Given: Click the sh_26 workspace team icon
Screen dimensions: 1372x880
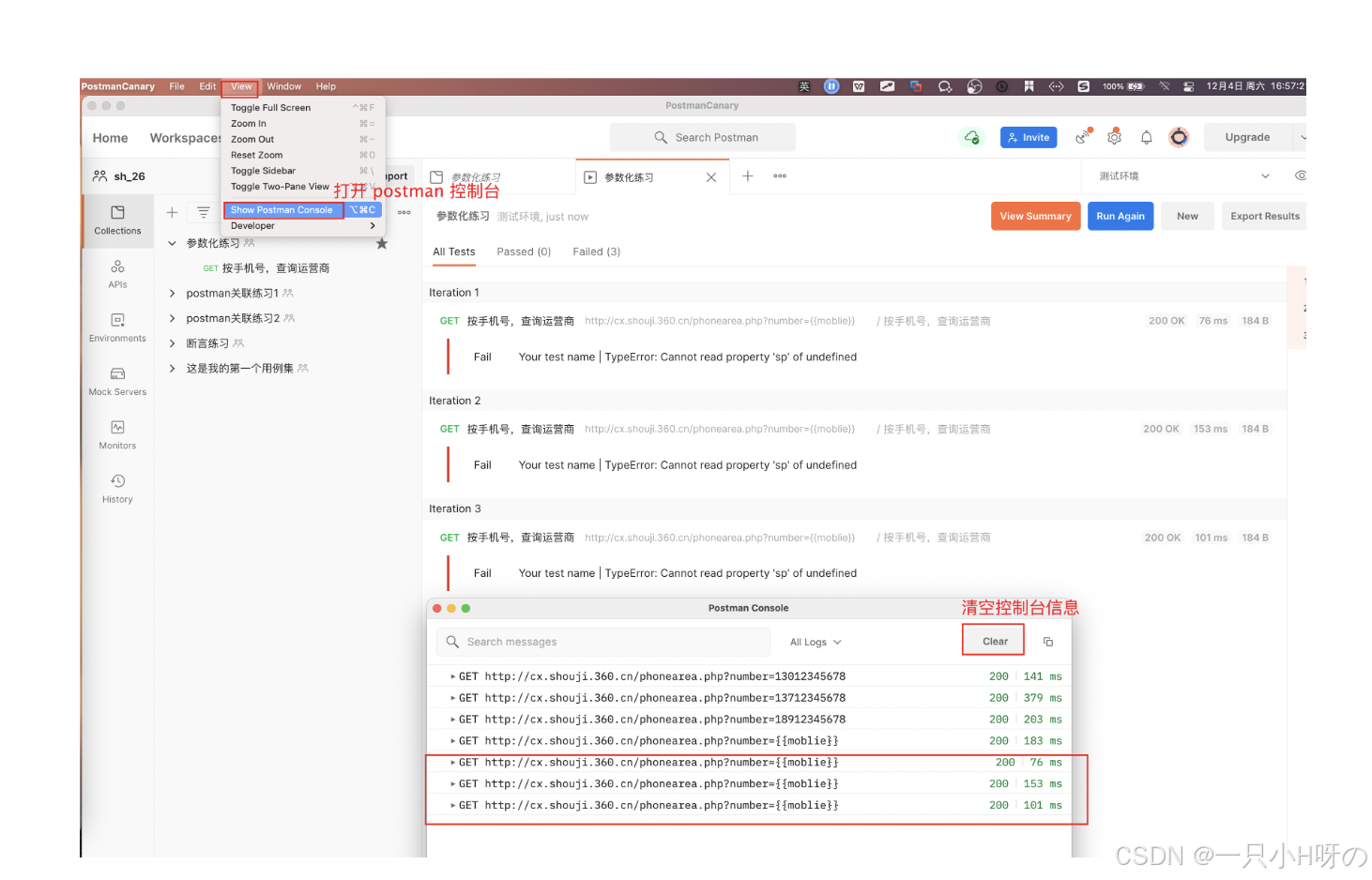Looking at the screenshot, I should (100, 175).
